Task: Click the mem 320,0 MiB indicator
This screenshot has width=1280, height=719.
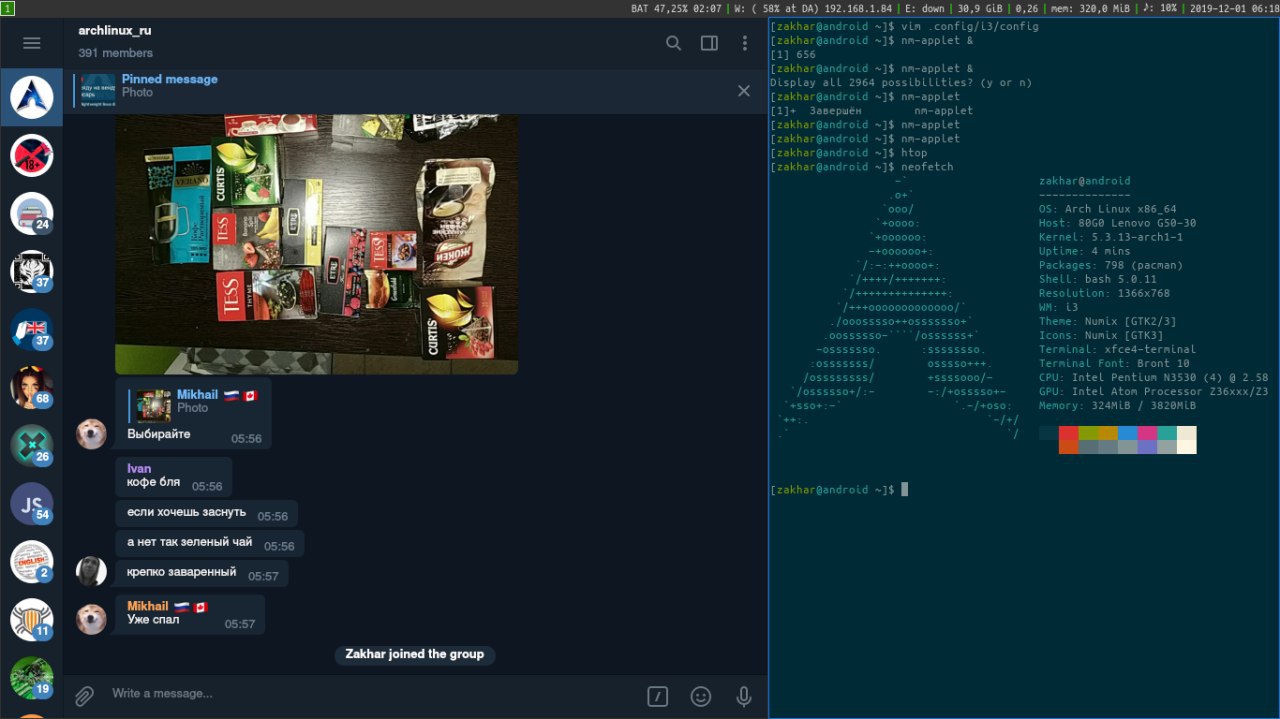Action: tap(1092, 8)
